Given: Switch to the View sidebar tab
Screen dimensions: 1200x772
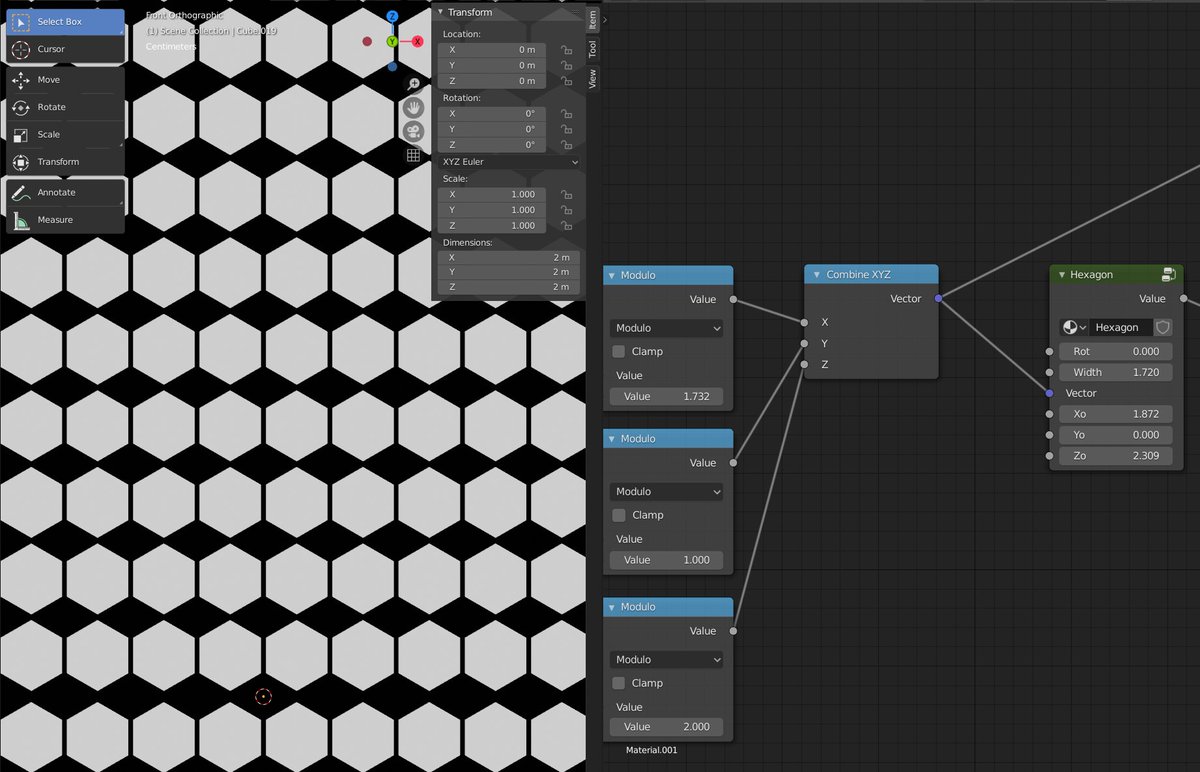Looking at the screenshot, I should (x=593, y=79).
